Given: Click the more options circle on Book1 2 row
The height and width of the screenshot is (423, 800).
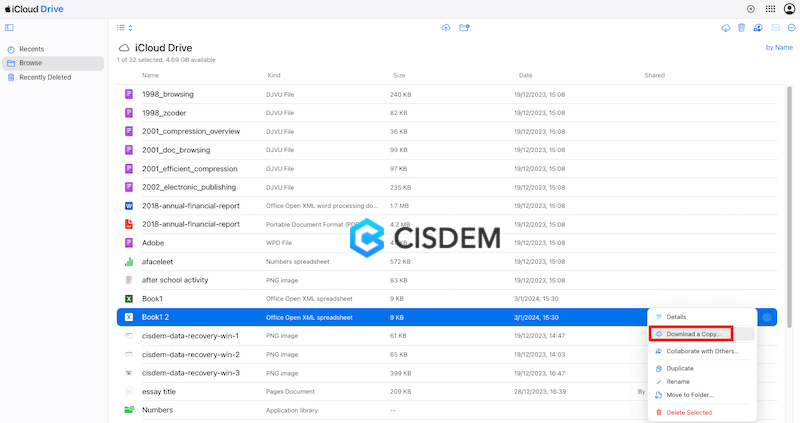Looking at the screenshot, I should point(767,317).
